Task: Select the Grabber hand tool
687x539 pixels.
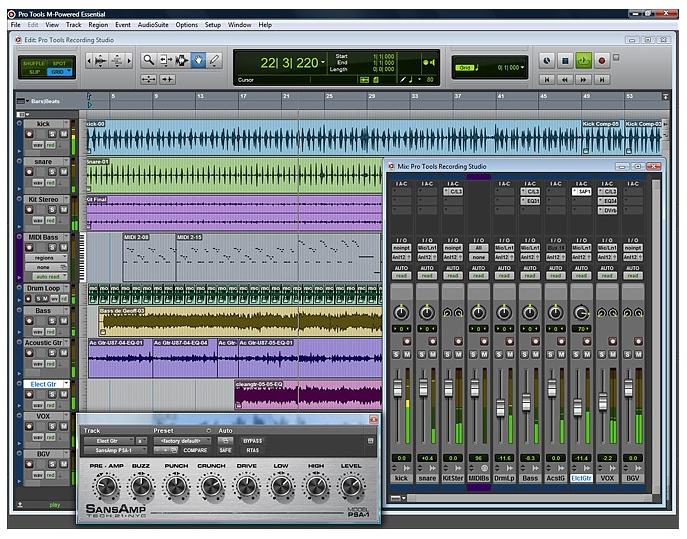Action: [198, 60]
